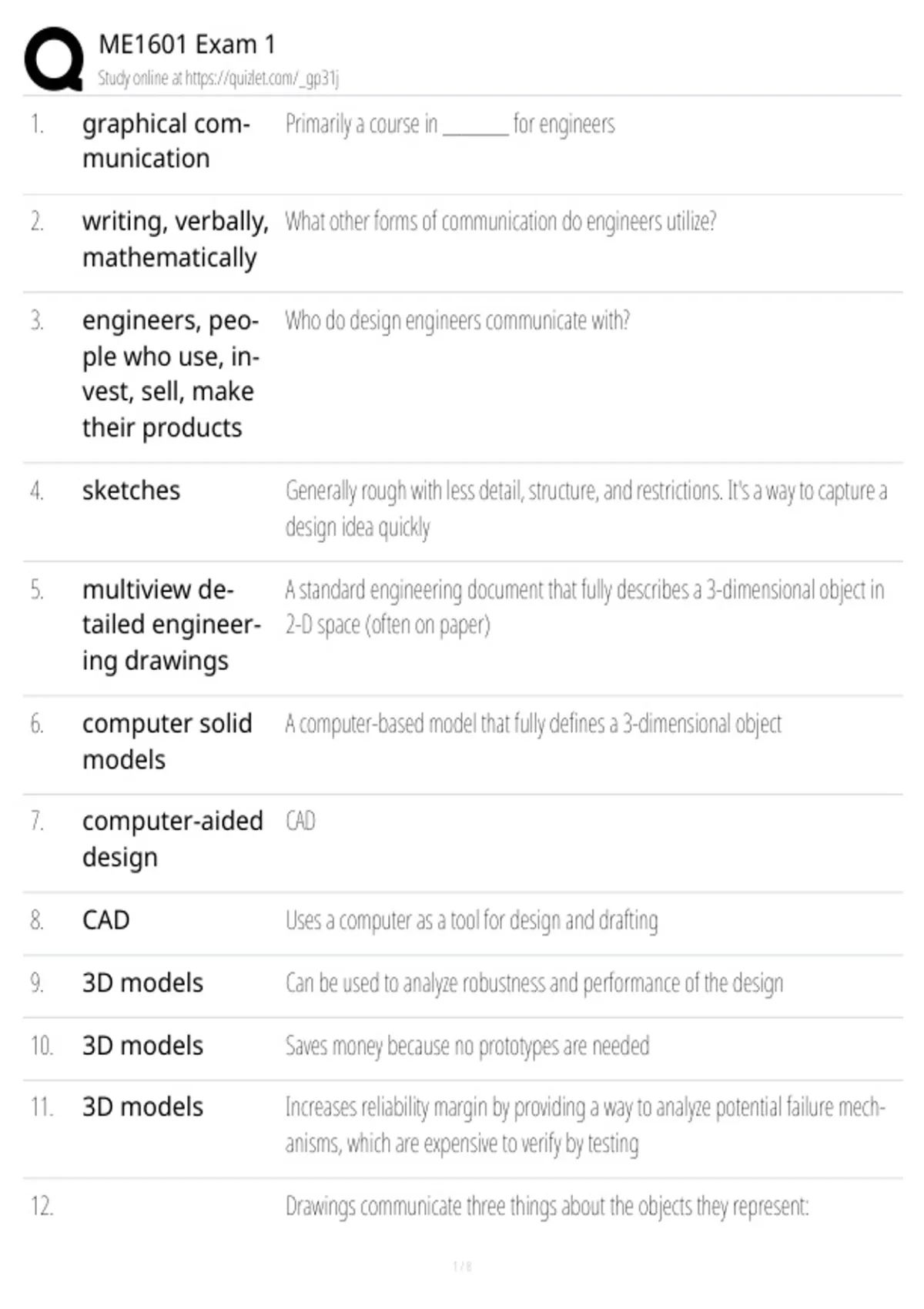Viewport: 924px width, 1309px height.
Task: Click the 'Drawings communicate three things' definition
Action: point(547,1206)
